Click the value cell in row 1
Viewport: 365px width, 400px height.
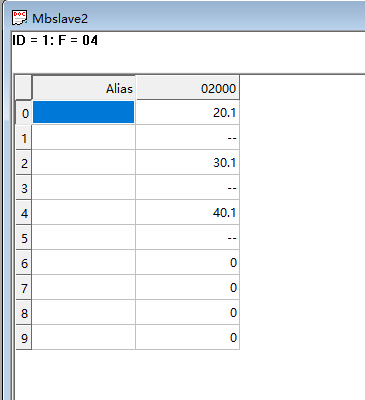coord(187,137)
